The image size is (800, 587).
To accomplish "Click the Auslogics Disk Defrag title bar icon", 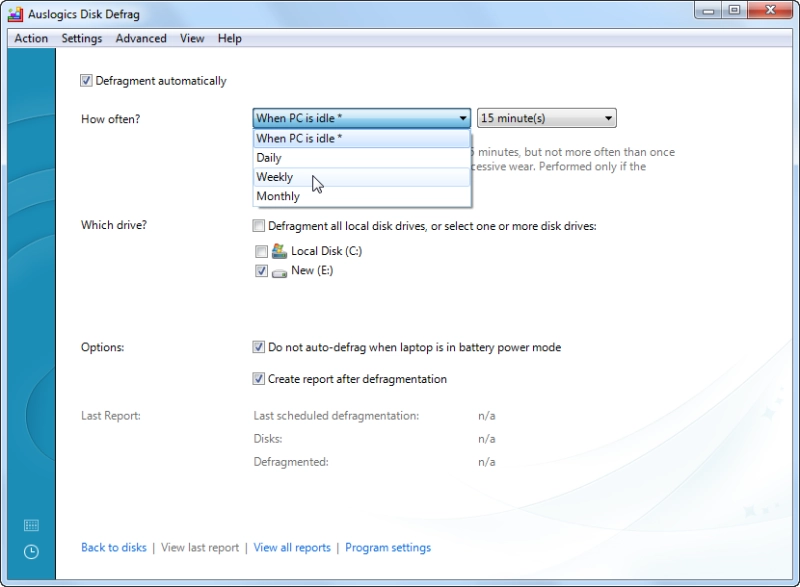I will [15, 14].
